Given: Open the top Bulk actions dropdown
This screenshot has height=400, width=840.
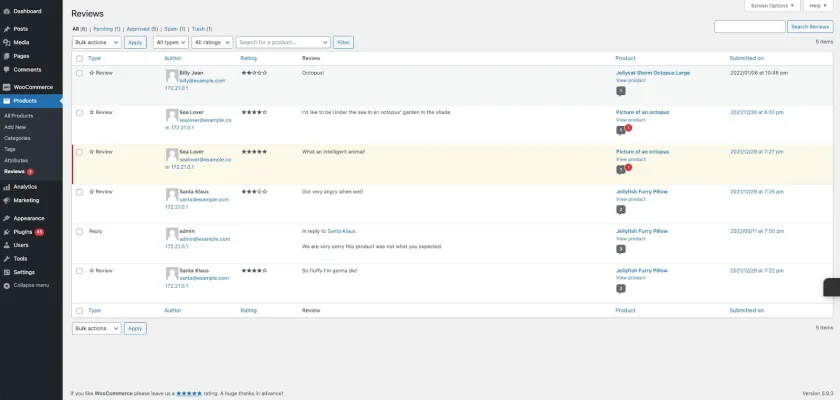Looking at the screenshot, I should point(96,42).
